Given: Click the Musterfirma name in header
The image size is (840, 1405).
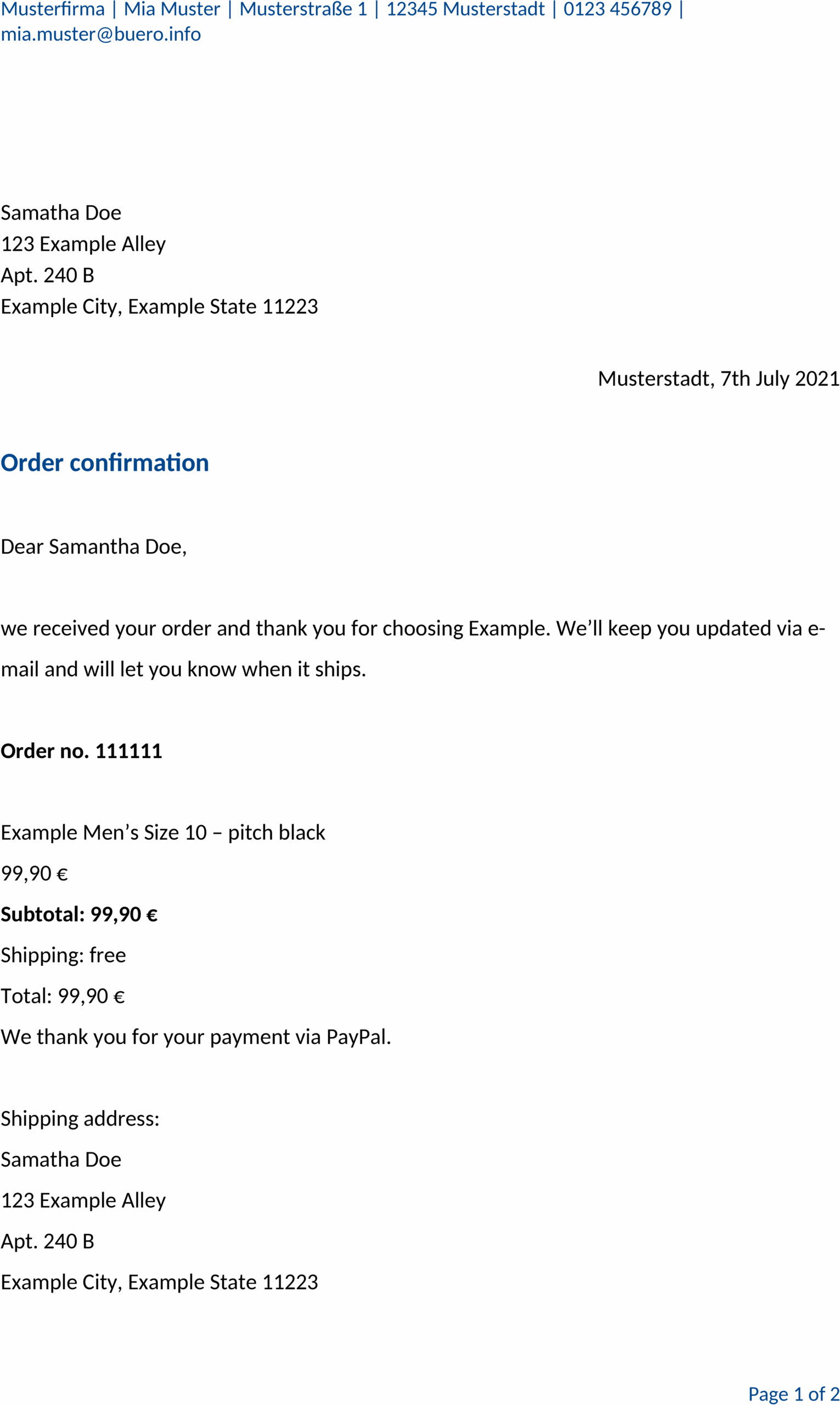Looking at the screenshot, I should [x=53, y=9].
